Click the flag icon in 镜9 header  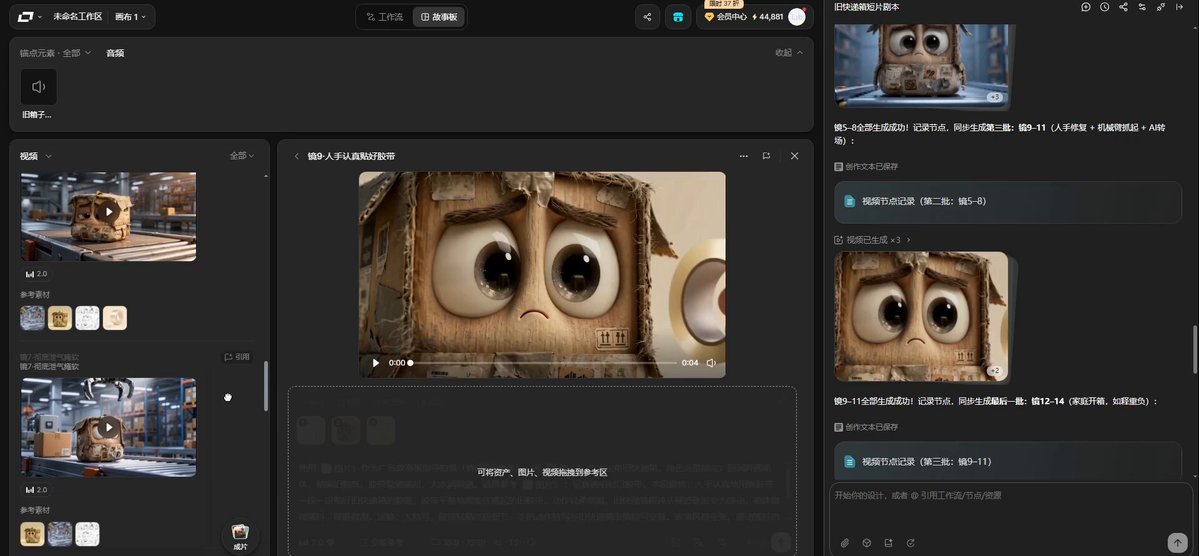pos(766,156)
